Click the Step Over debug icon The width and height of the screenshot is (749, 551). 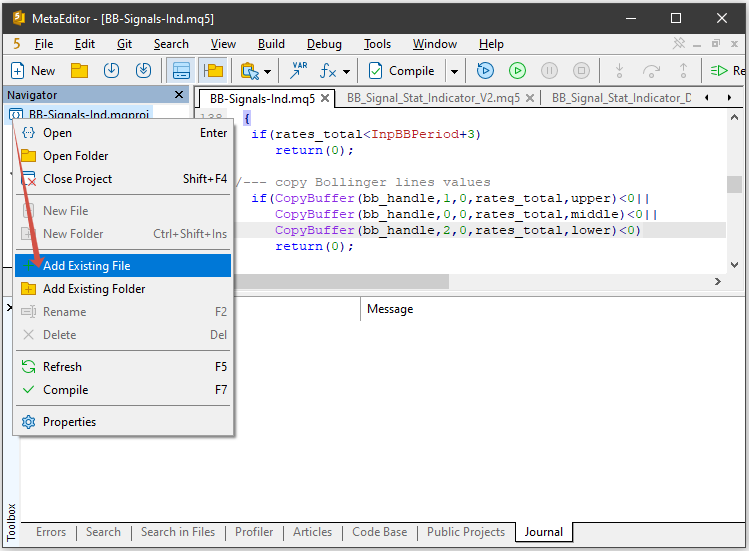click(x=652, y=71)
